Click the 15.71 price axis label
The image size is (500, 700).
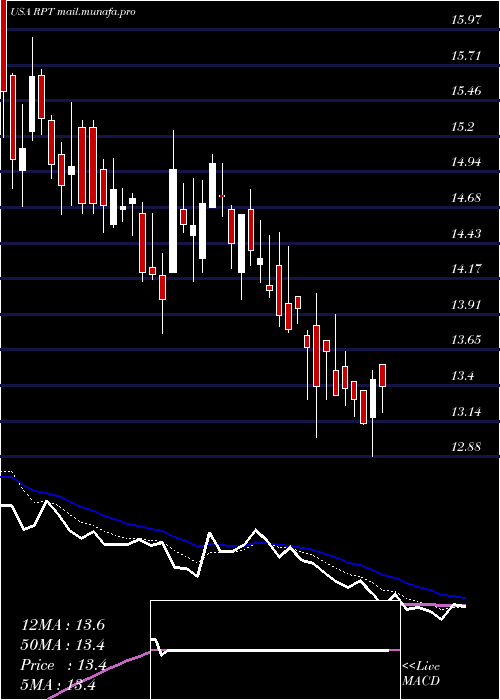[467, 56]
